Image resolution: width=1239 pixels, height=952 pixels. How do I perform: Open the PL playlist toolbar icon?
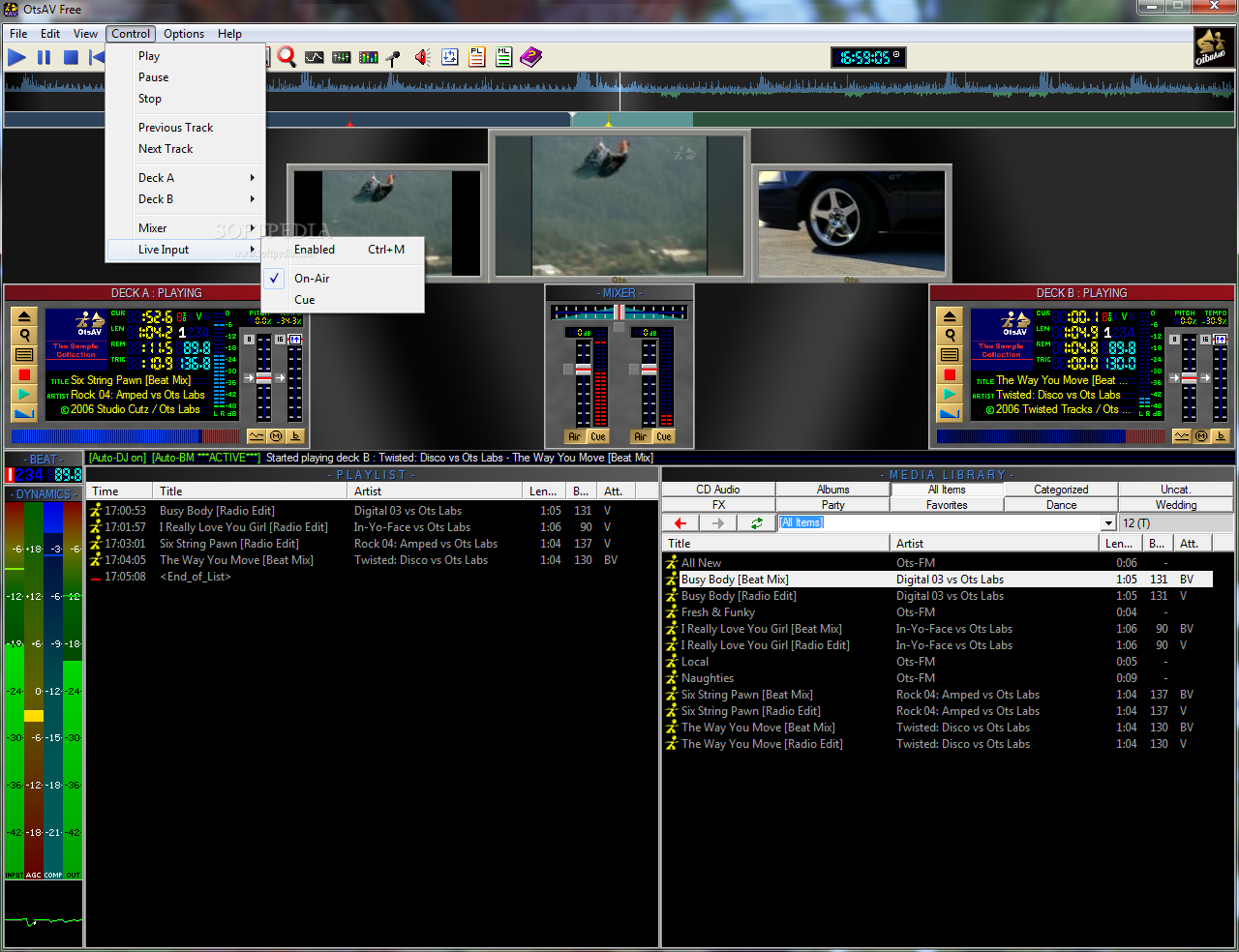tap(477, 57)
